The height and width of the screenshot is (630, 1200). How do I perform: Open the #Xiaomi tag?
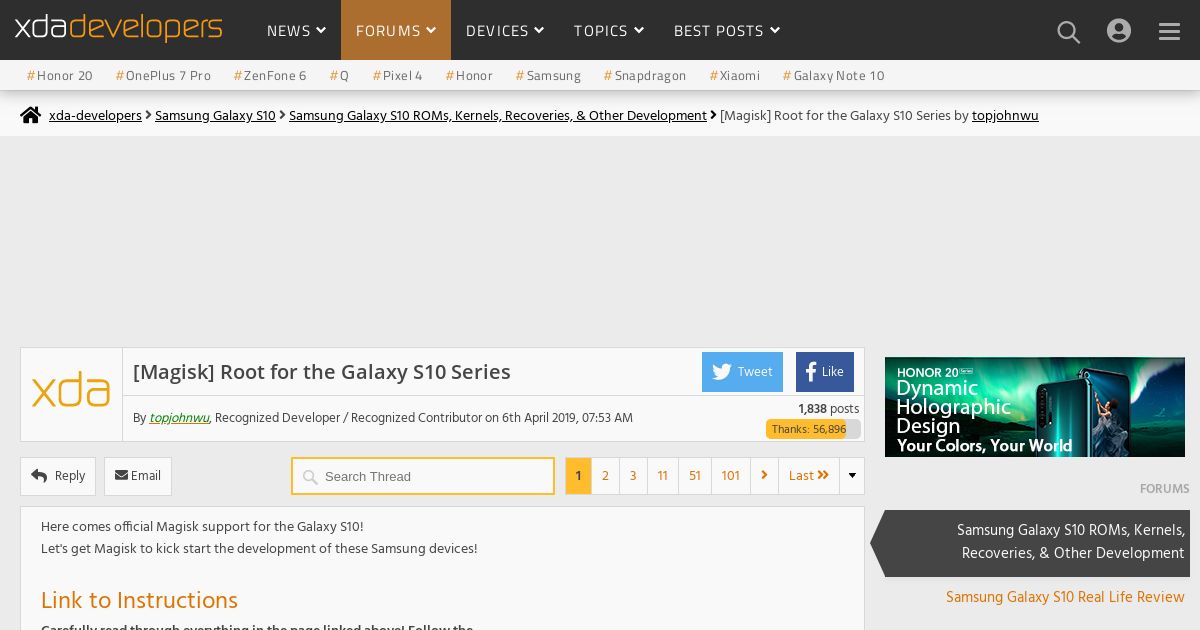tap(735, 76)
